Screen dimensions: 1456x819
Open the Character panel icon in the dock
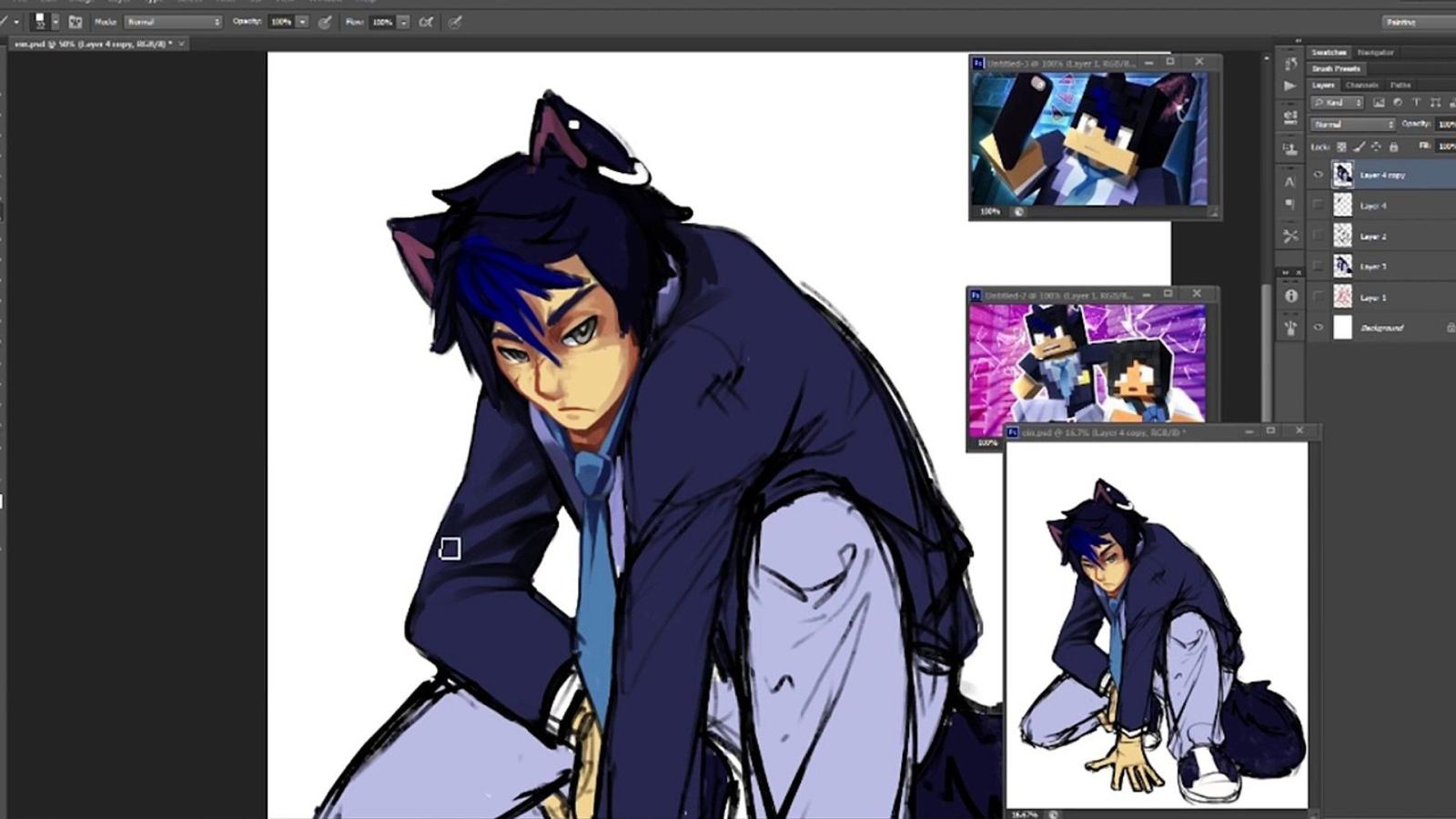[x=1289, y=182]
